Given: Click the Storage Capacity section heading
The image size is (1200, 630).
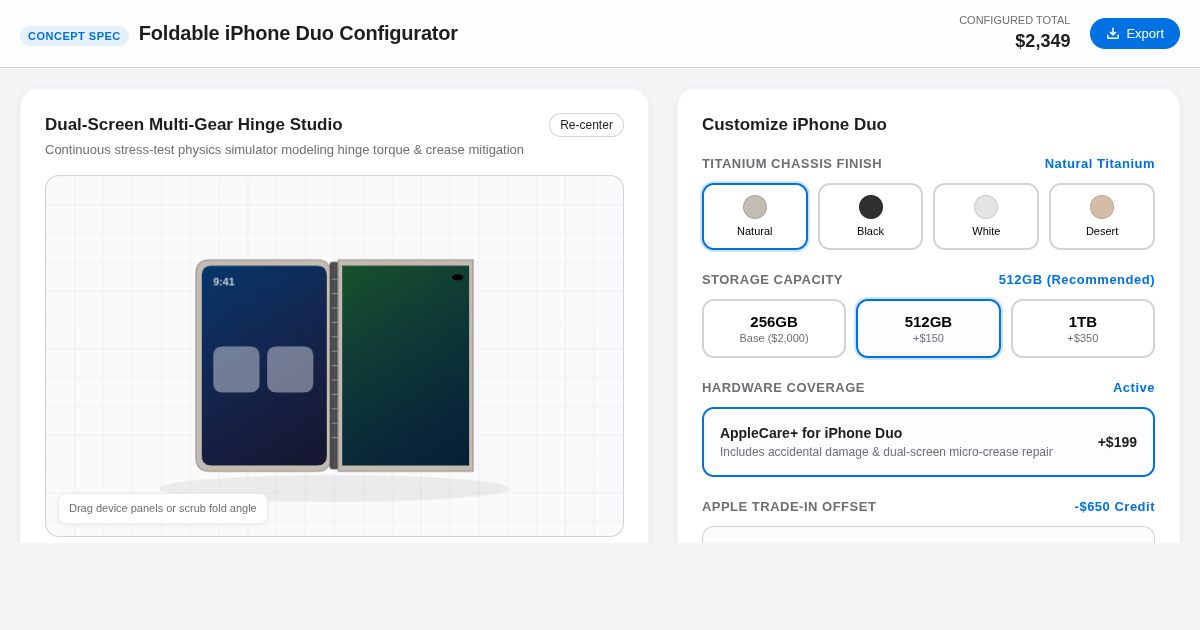Looking at the screenshot, I should [x=772, y=280].
